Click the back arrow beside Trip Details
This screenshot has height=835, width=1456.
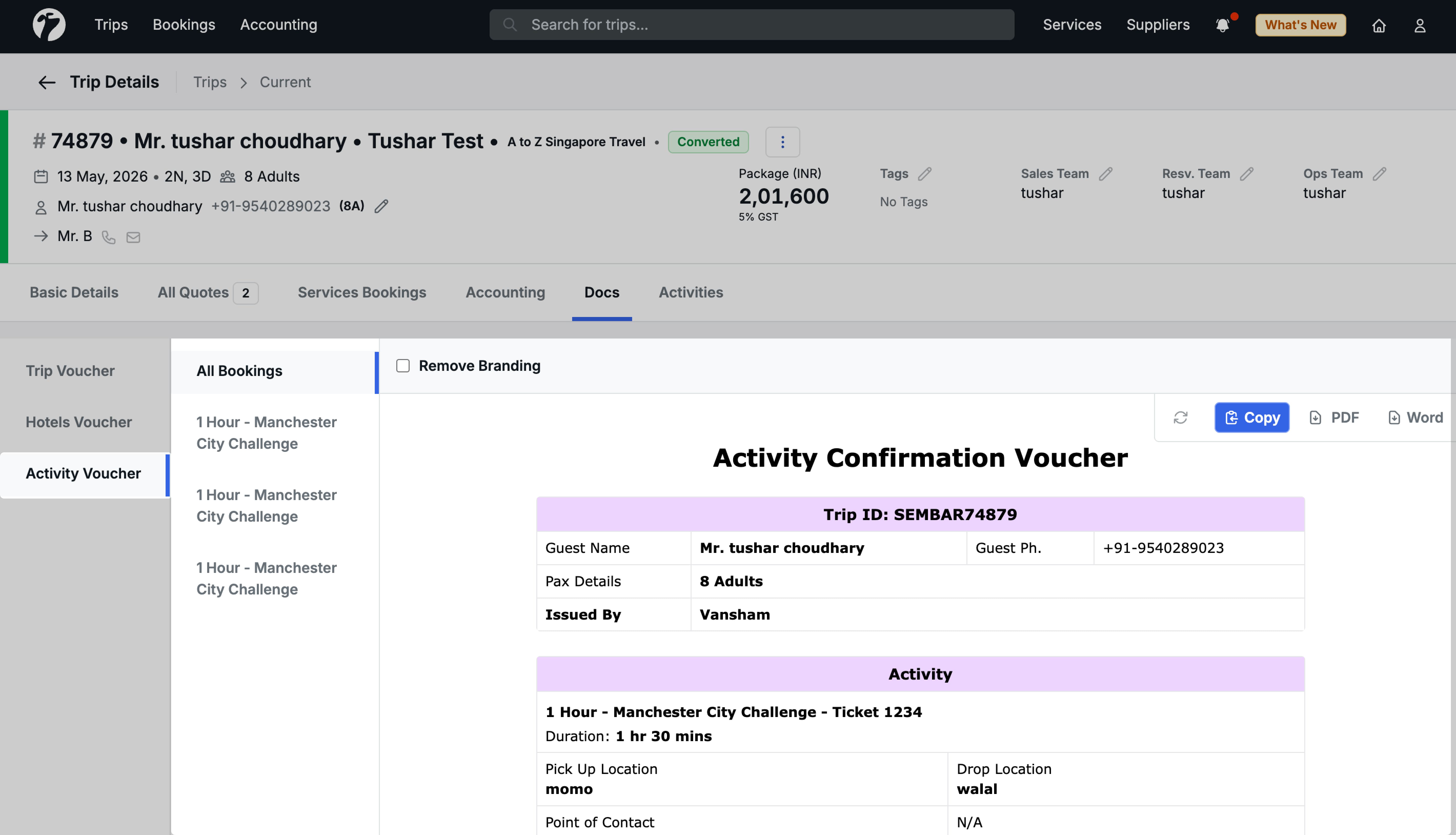(x=46, y=82)
